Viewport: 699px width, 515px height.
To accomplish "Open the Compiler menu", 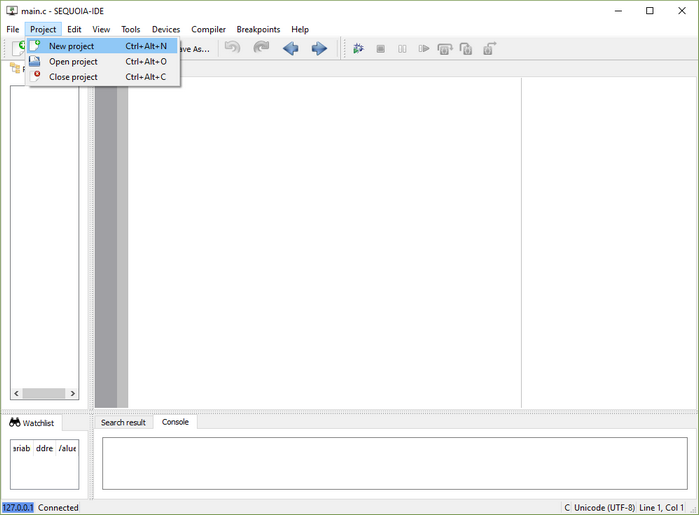I will point(208,29).
